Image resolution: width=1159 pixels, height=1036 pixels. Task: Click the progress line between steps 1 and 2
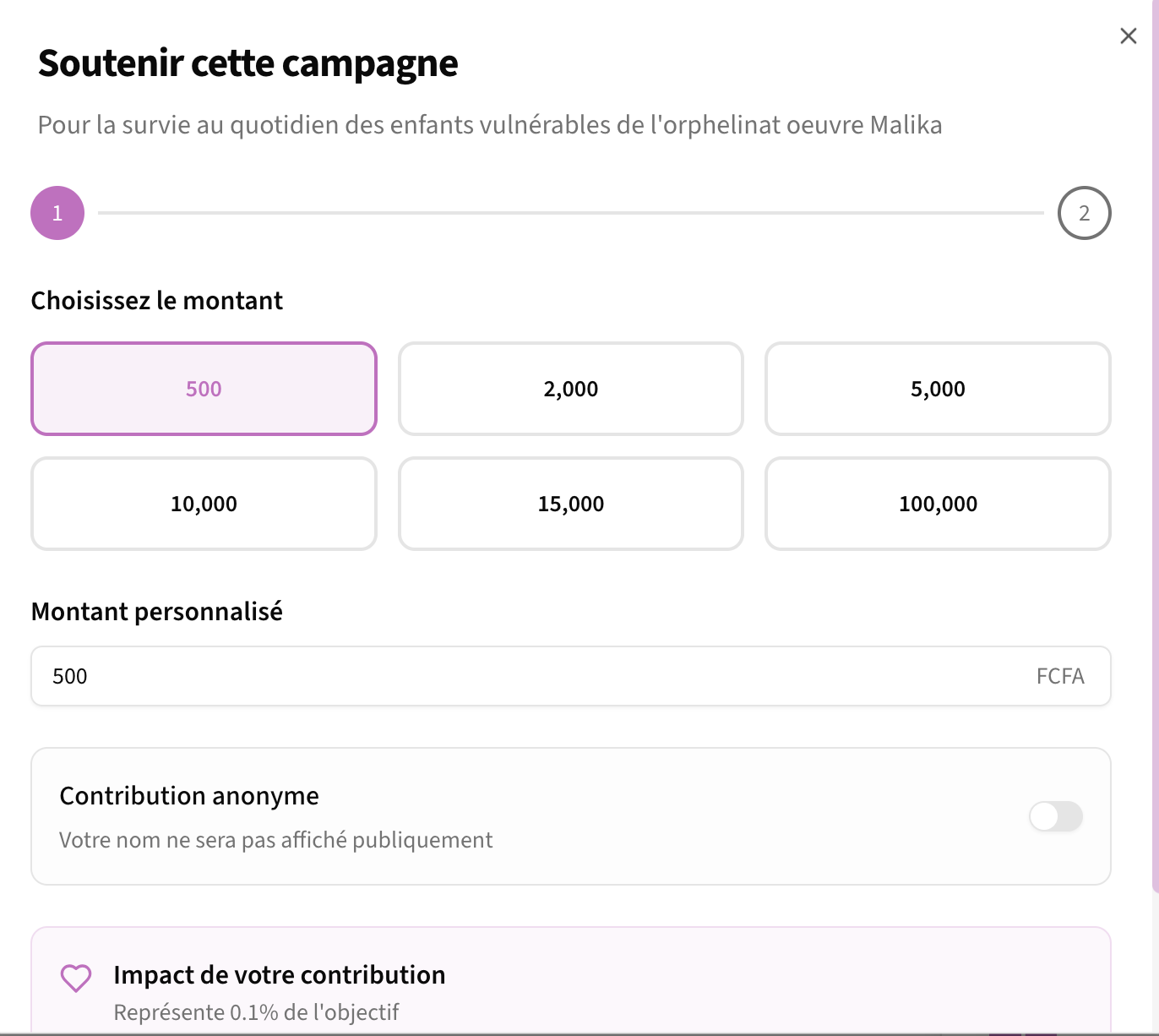click(570, 213)
